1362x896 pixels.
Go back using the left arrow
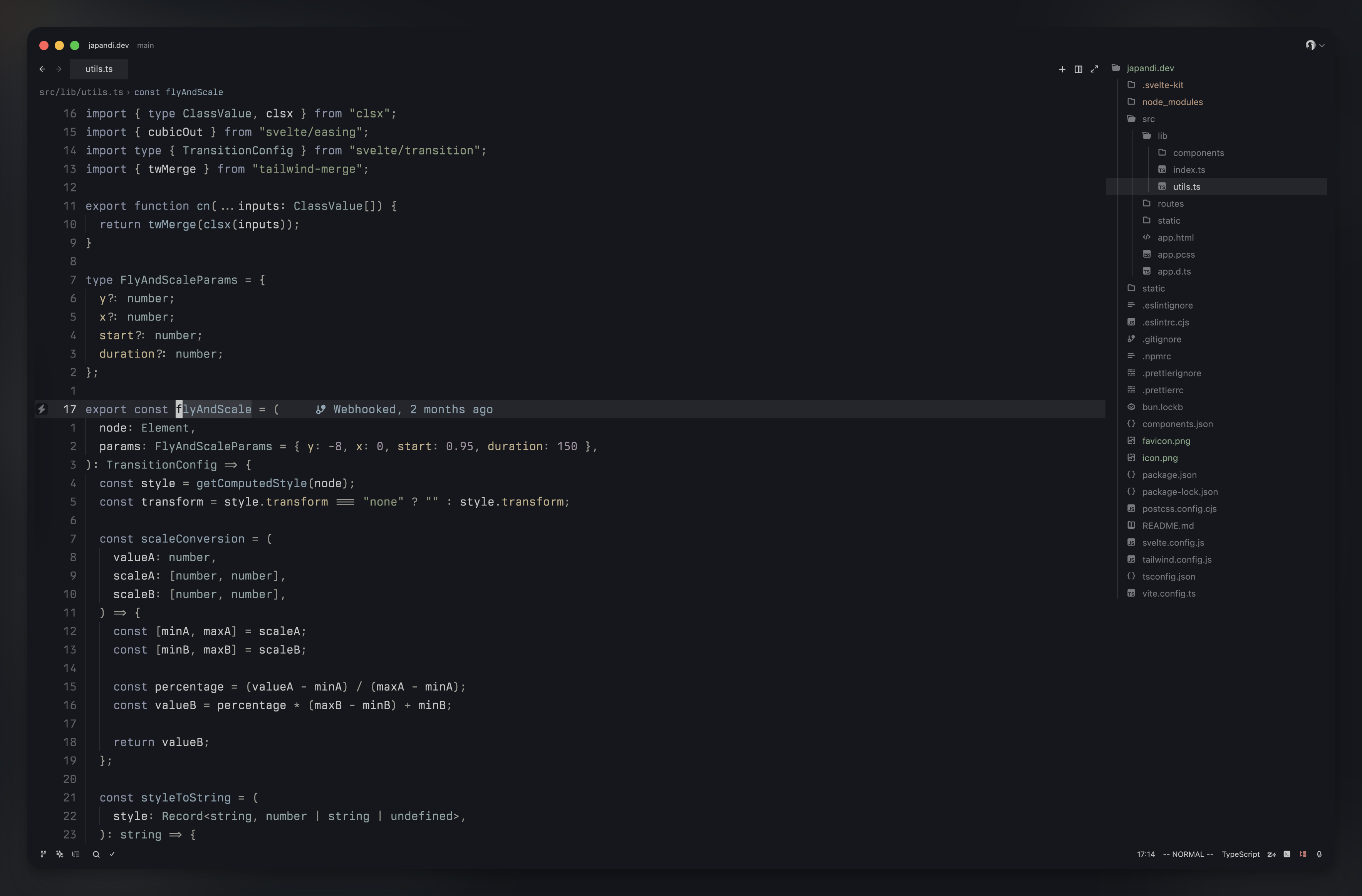tap(42, 69)
